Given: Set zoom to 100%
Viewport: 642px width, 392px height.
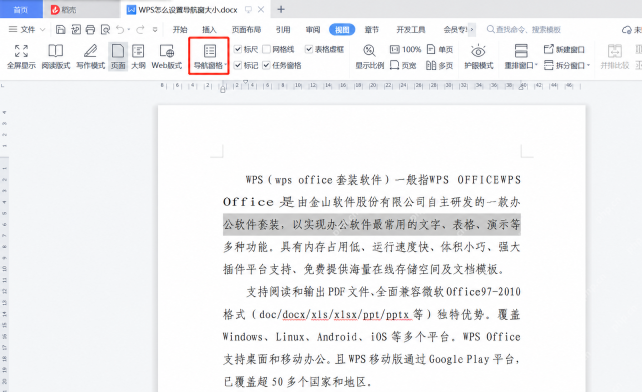Looking at the screenshot, I should click(405, 50).
